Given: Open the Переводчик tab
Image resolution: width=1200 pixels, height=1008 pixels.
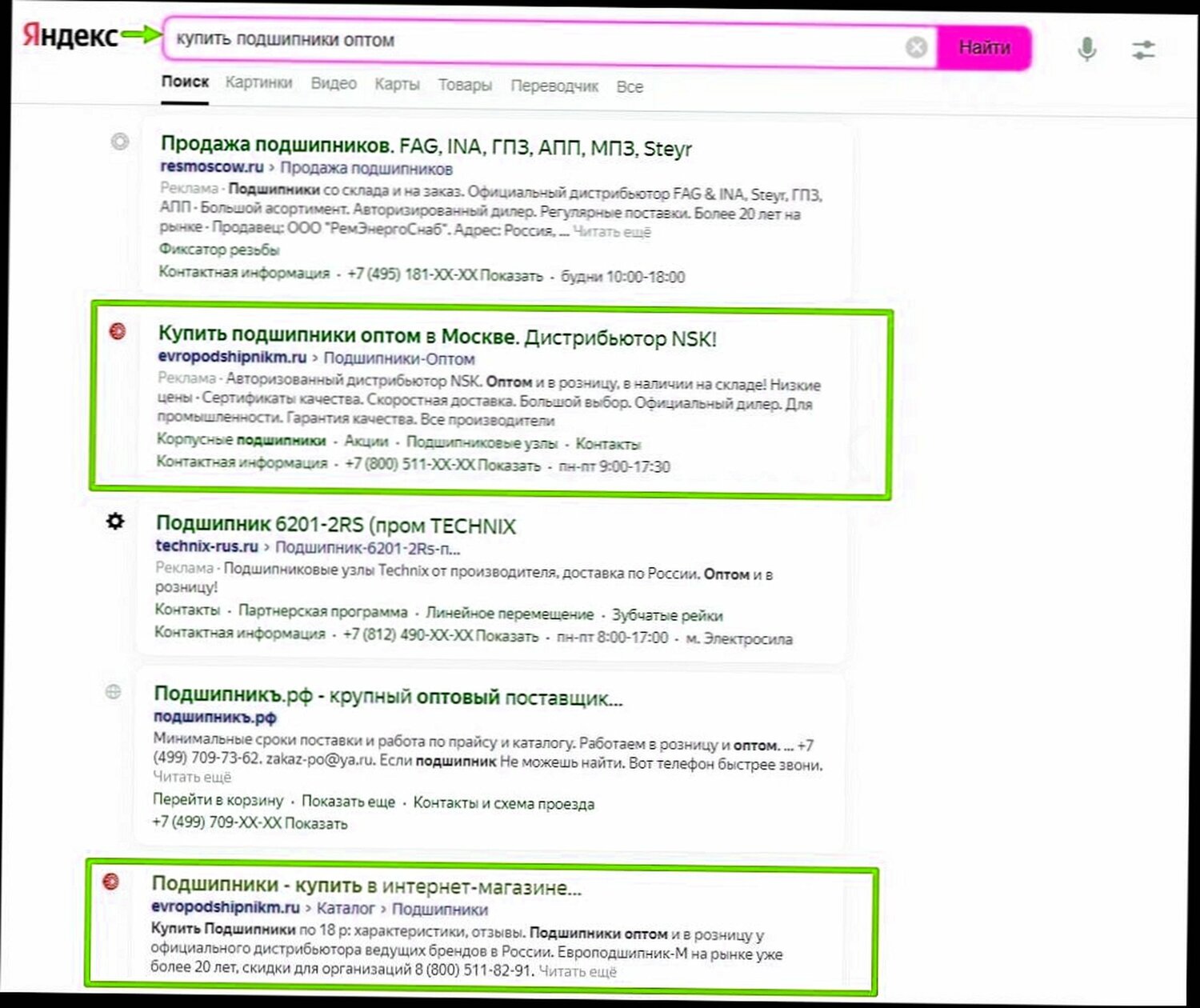Looking at the screenshot, I should pos(554,86).
